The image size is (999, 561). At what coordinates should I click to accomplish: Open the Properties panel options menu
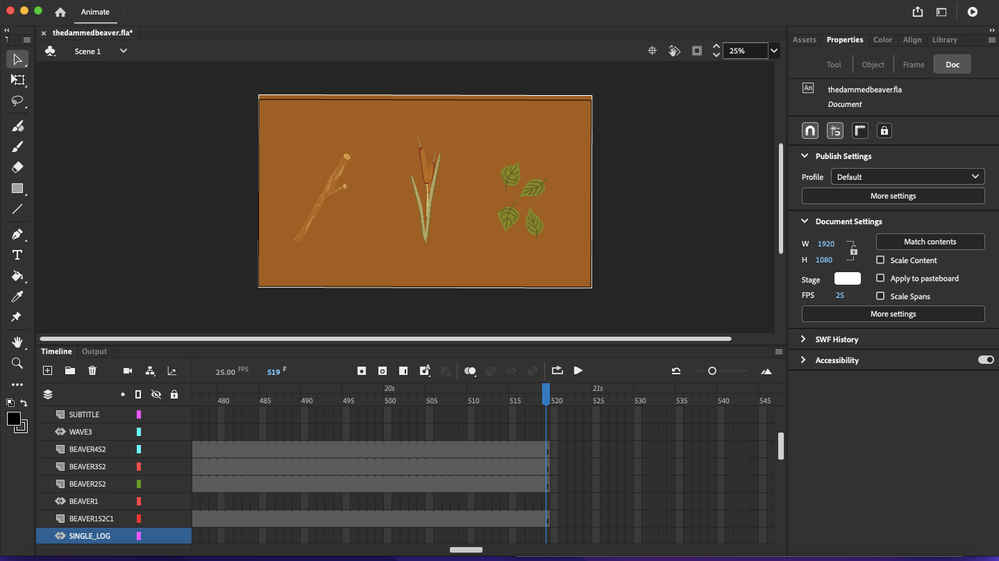991,39
